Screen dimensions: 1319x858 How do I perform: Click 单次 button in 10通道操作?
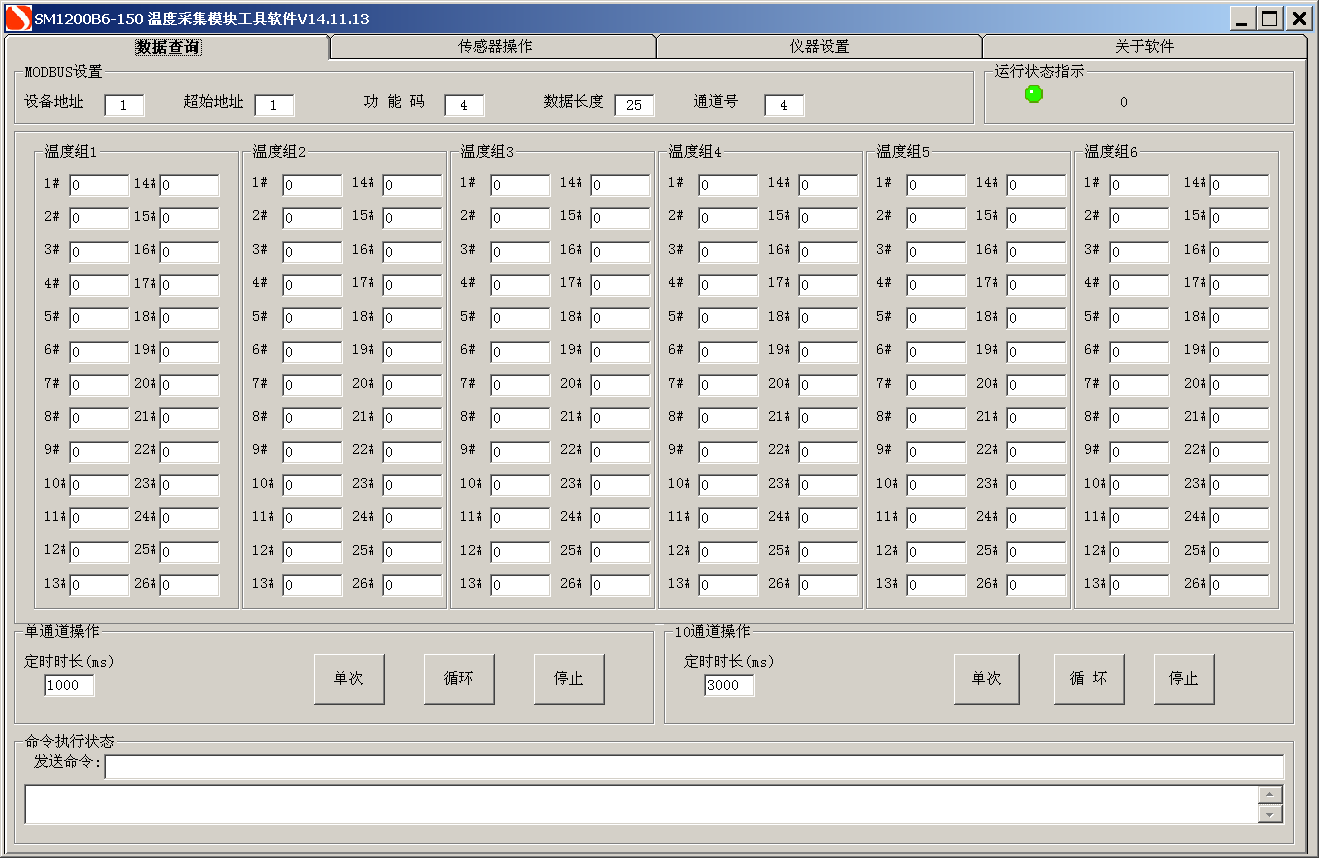pyautogui.click(x=986, y=679)
